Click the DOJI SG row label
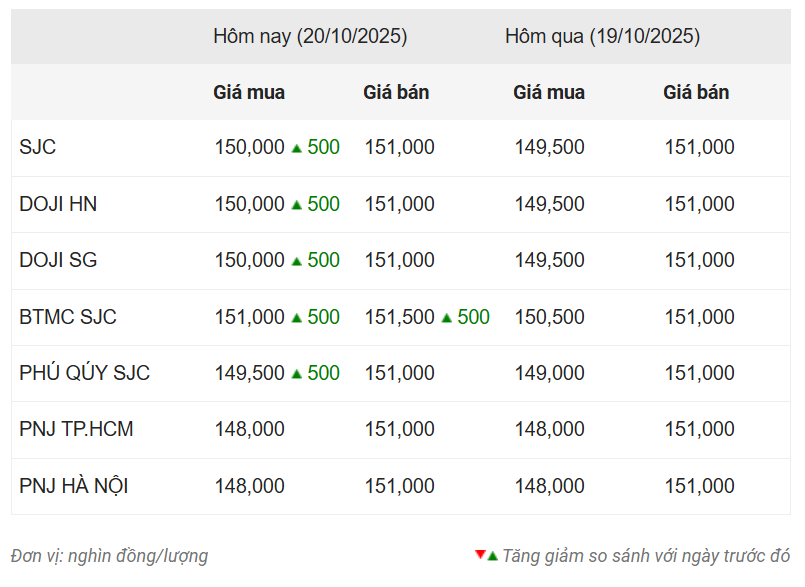Screen dimensions: 805x587 58,261
